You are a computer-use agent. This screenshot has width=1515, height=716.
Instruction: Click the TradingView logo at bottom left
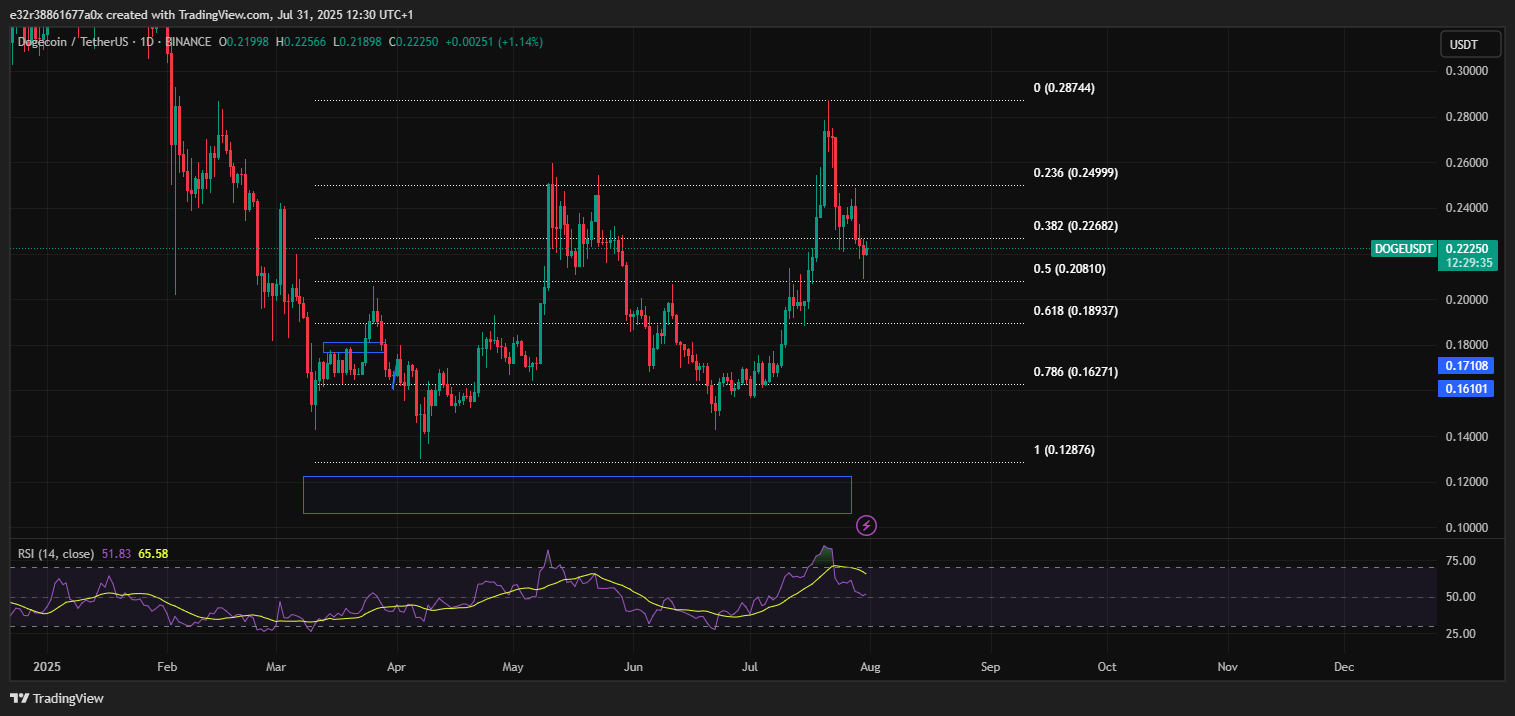58,698
